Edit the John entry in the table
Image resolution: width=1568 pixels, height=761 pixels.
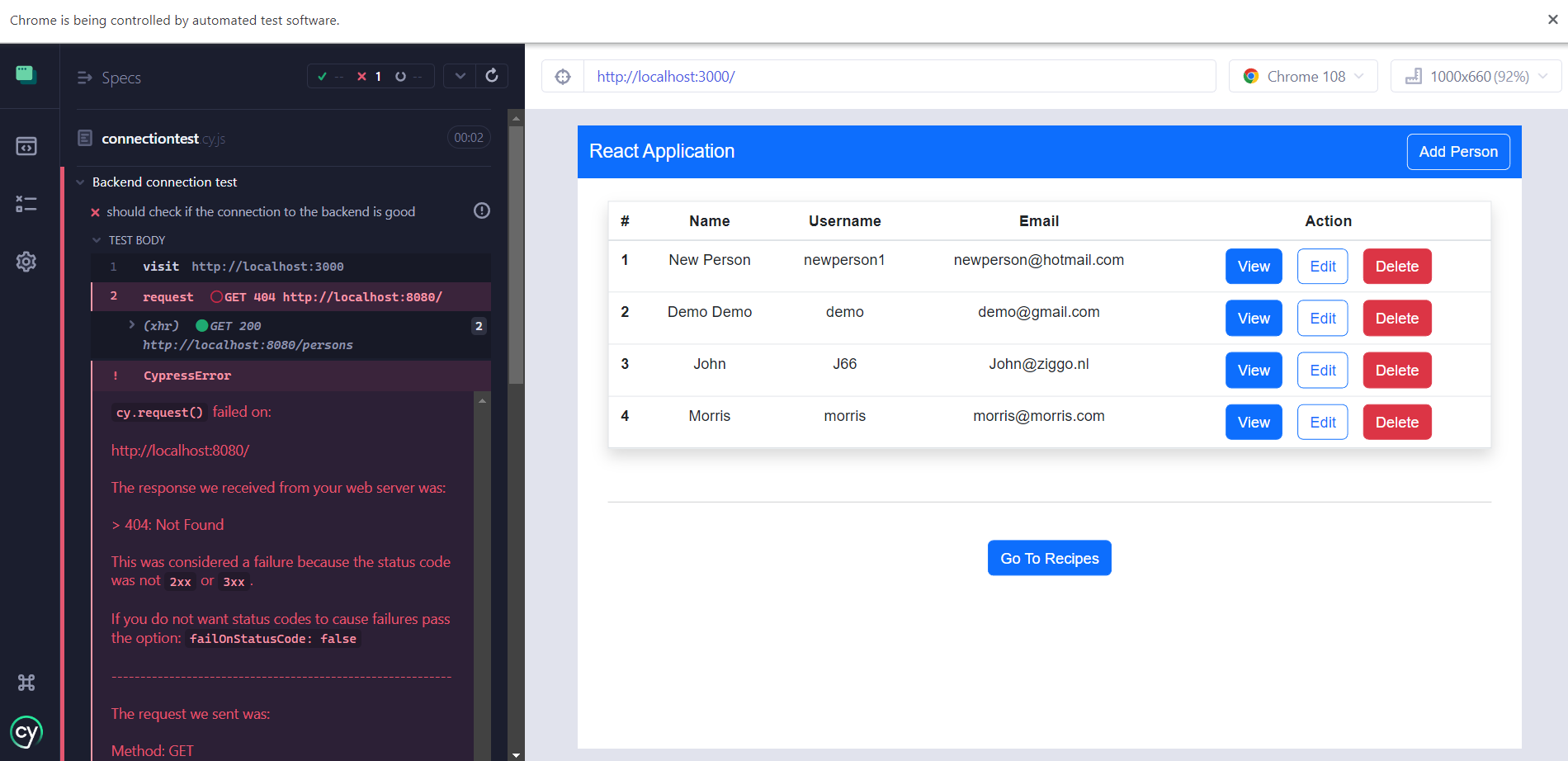coord(1322,370)
